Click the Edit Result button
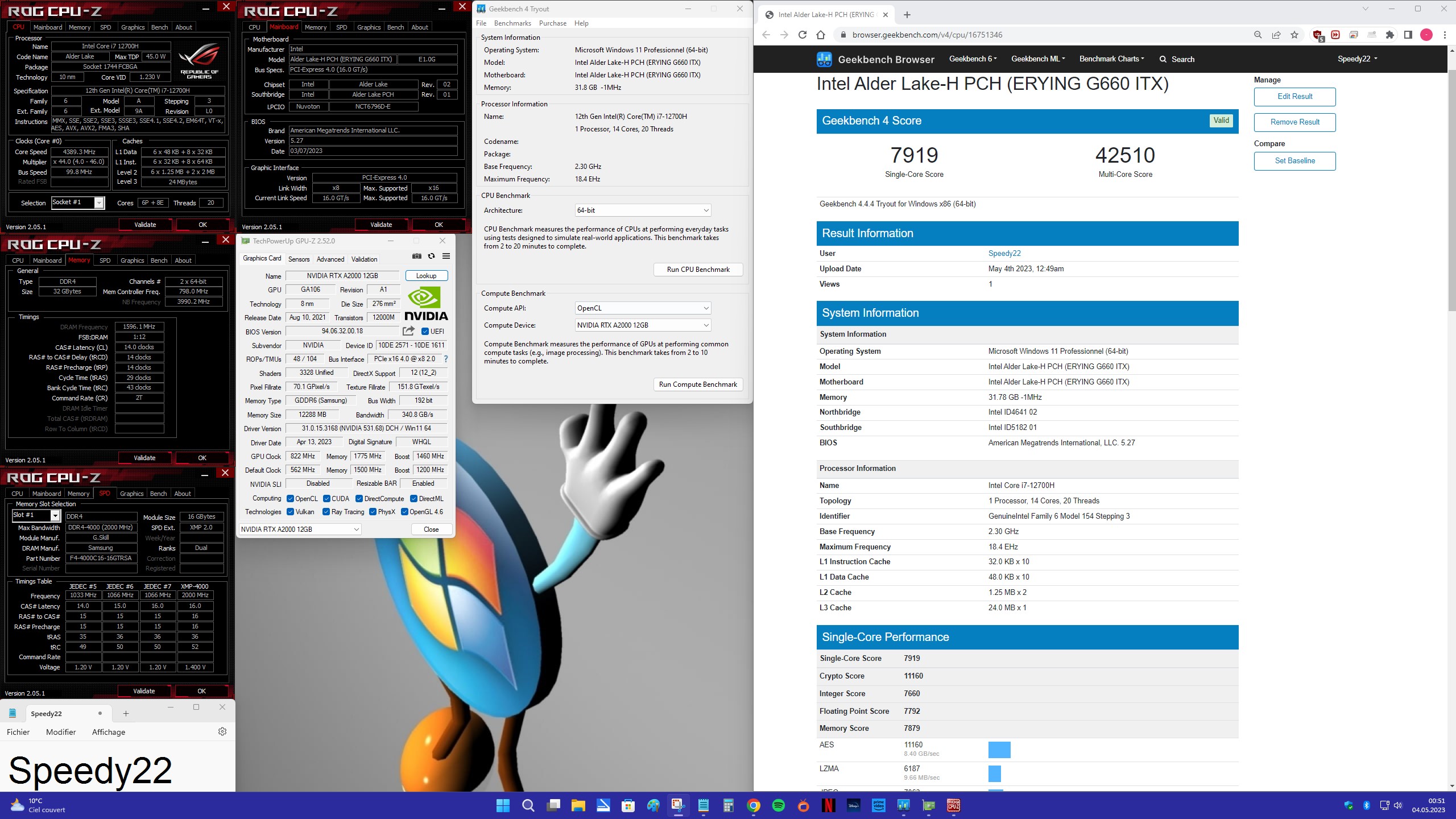1456x819 pixels. pyautogui.click(x=1294, y=97)
